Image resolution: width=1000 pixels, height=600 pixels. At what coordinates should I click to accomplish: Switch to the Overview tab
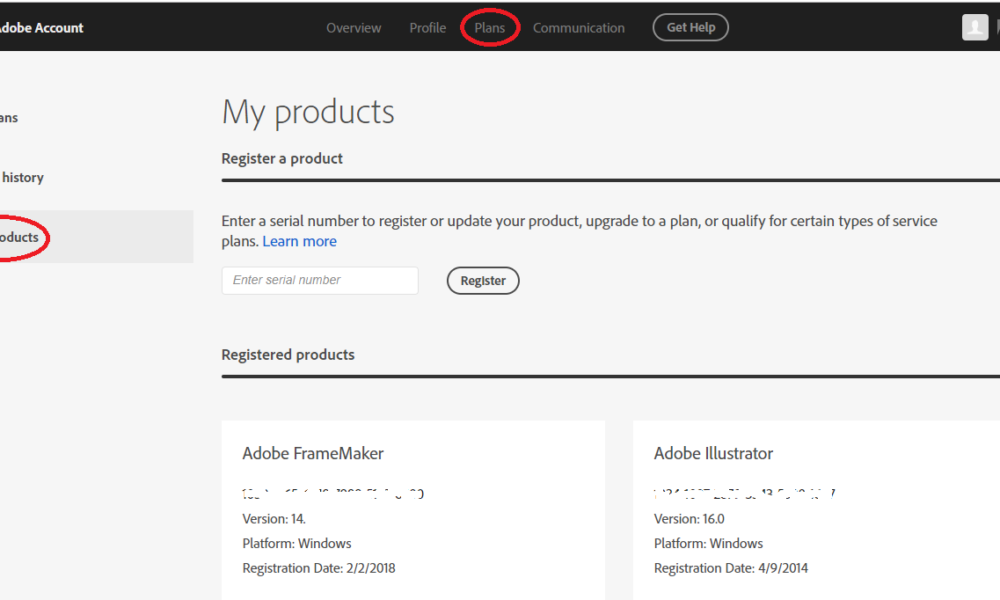pyautogui.click(x=353, y=28)
